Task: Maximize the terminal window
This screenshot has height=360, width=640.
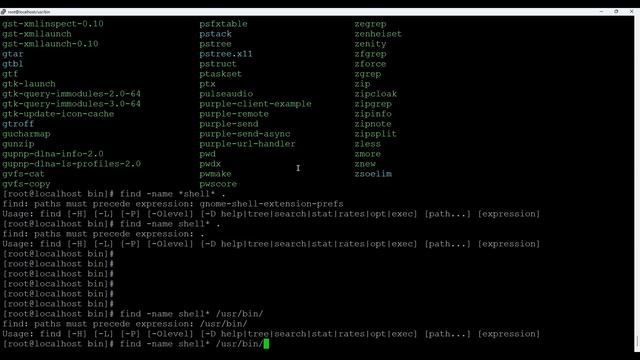Action: pyautogui.click(x=616, y=12)
